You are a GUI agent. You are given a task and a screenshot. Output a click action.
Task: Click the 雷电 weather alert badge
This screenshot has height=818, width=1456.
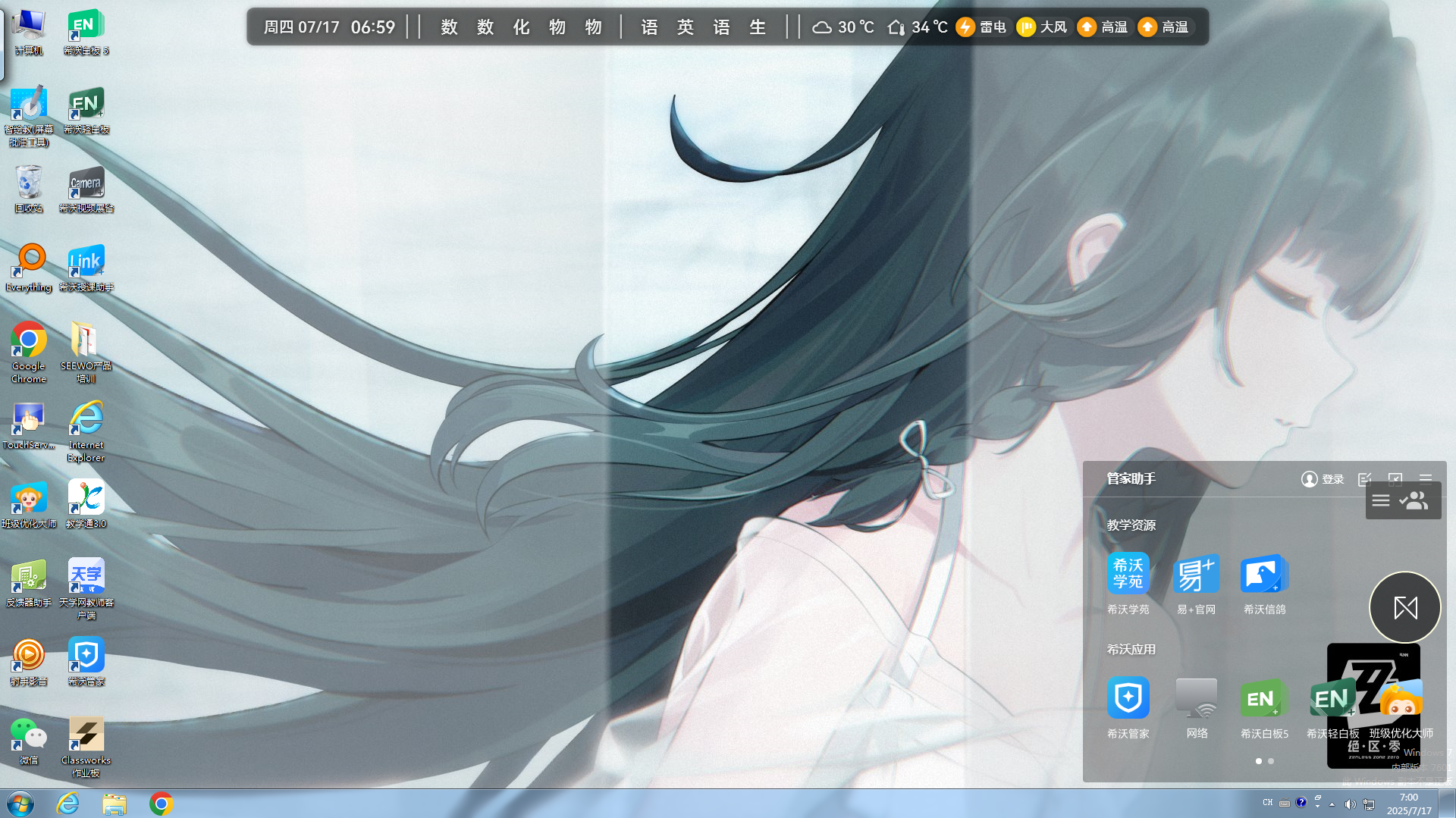click(981, 27)
